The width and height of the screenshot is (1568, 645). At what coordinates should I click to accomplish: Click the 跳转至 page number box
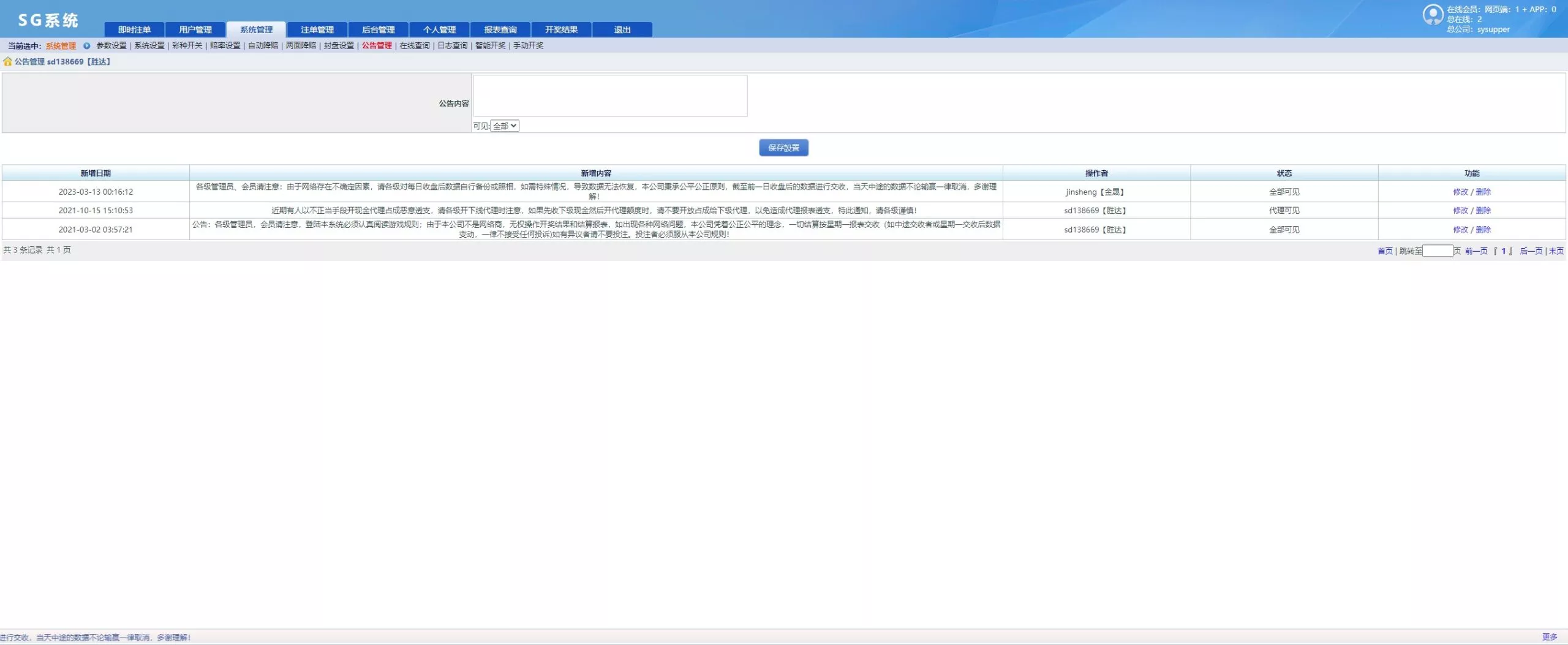point(1437,251)
